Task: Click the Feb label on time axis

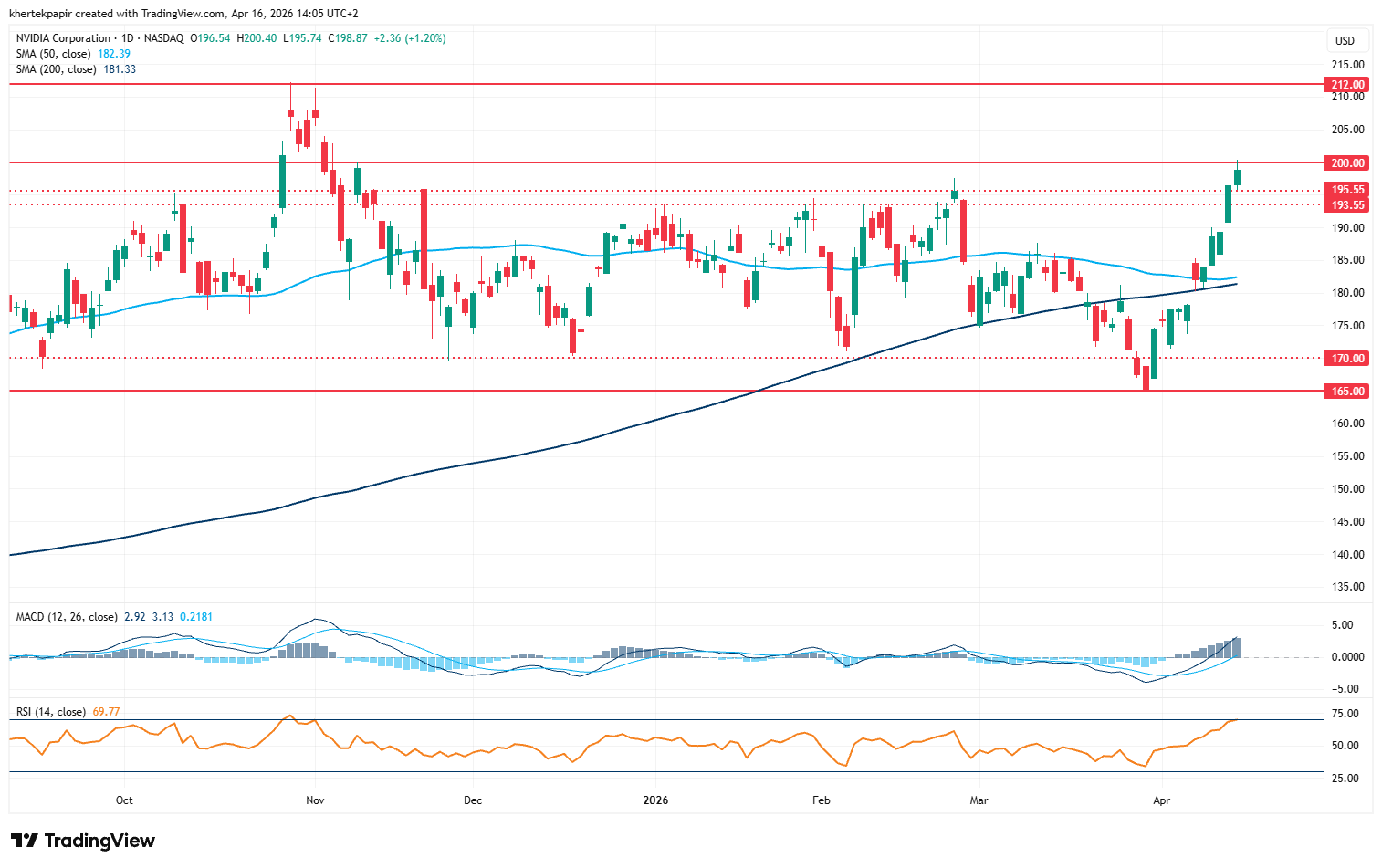Action: pyautogui.click(x=822, y=800)
